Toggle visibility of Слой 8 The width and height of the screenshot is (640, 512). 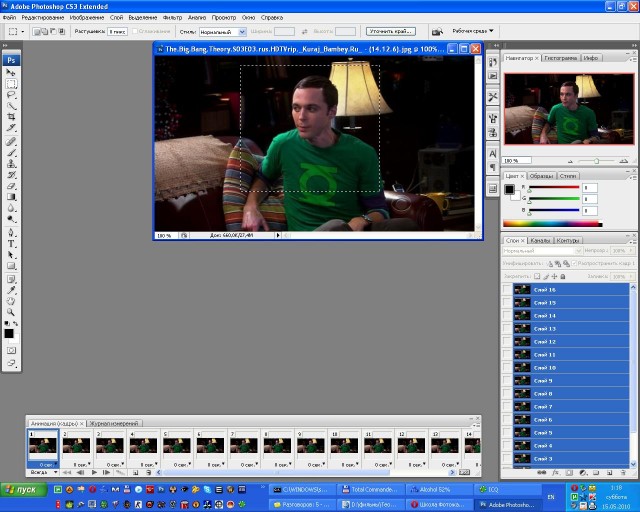[x=507, y=394]
